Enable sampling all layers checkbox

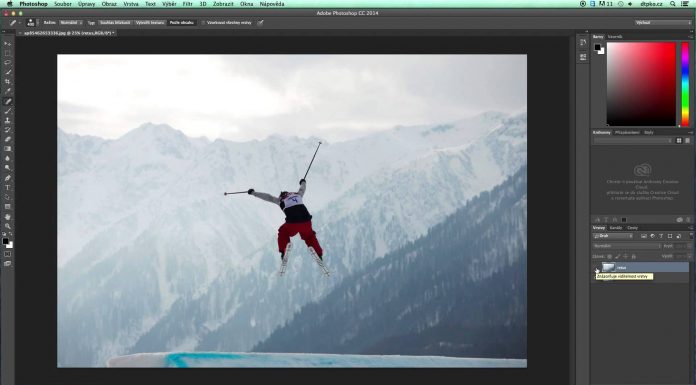[x=203, y=23]
